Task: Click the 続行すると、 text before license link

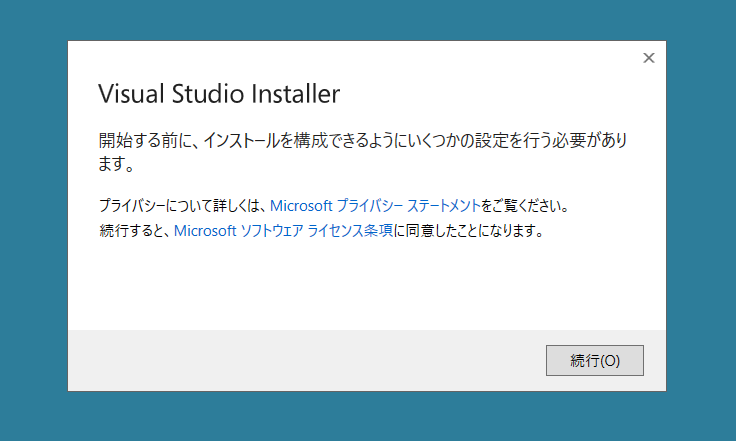Action: pos(136,230)
